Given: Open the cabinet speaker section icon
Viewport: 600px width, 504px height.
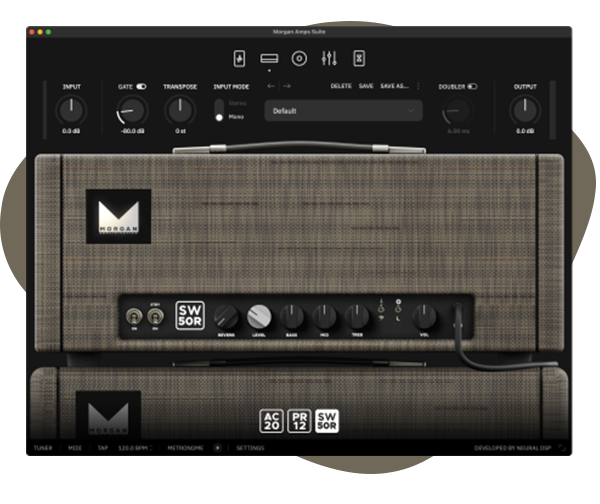Looking at the screenshot, I should click(x=299, y=59).
